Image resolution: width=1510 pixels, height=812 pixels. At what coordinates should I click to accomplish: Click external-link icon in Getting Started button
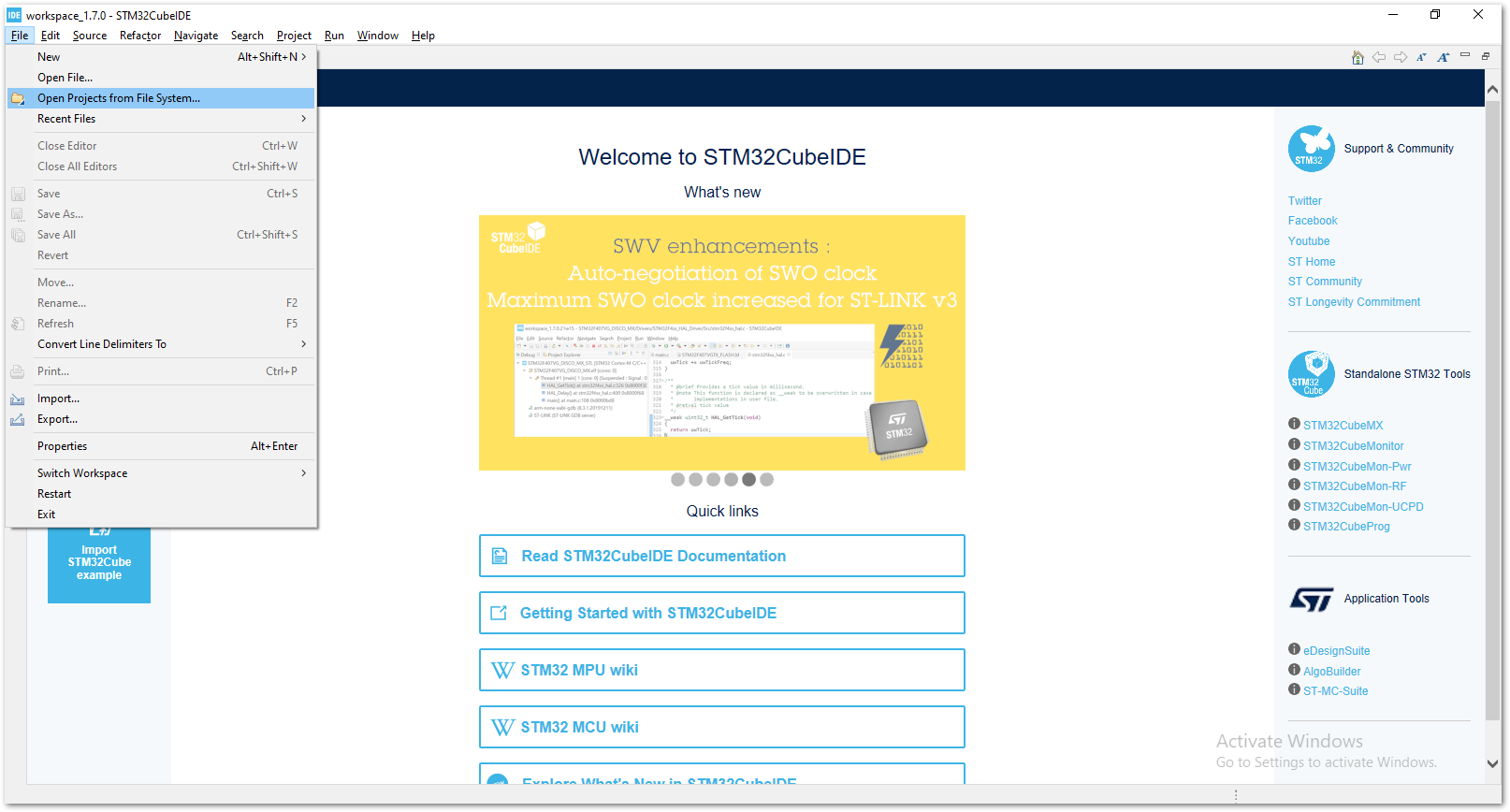500,613
